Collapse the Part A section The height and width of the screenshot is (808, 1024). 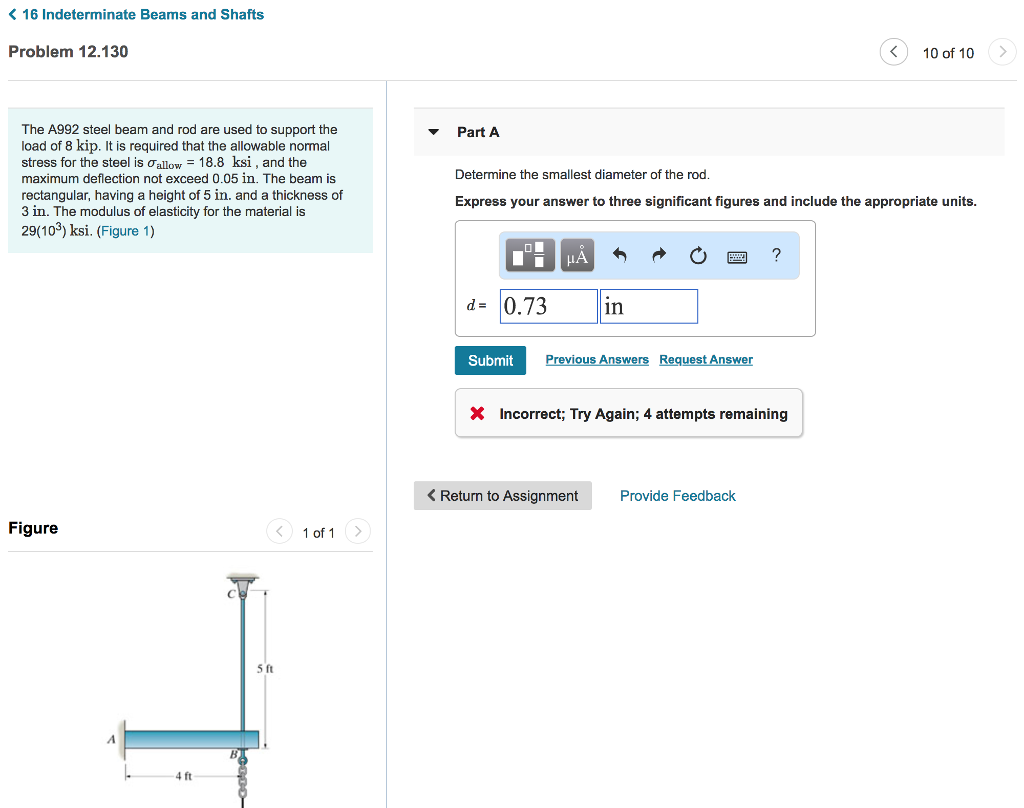(433, 131)
